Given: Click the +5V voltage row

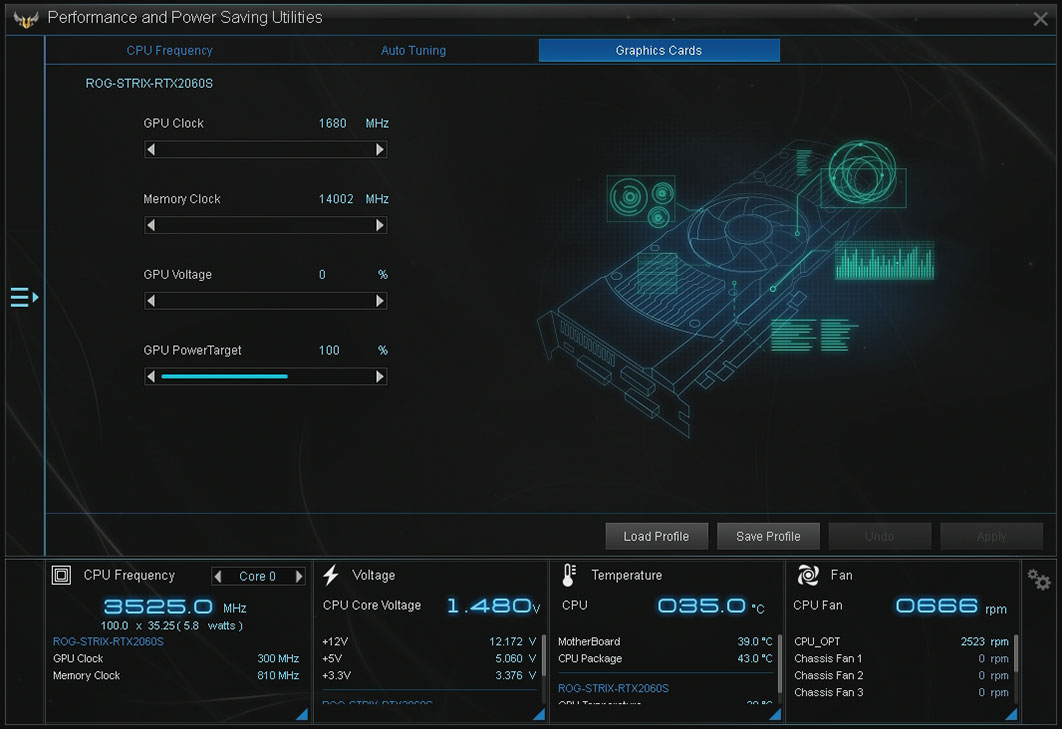Looking at the screenshot, I should (429, 659).
